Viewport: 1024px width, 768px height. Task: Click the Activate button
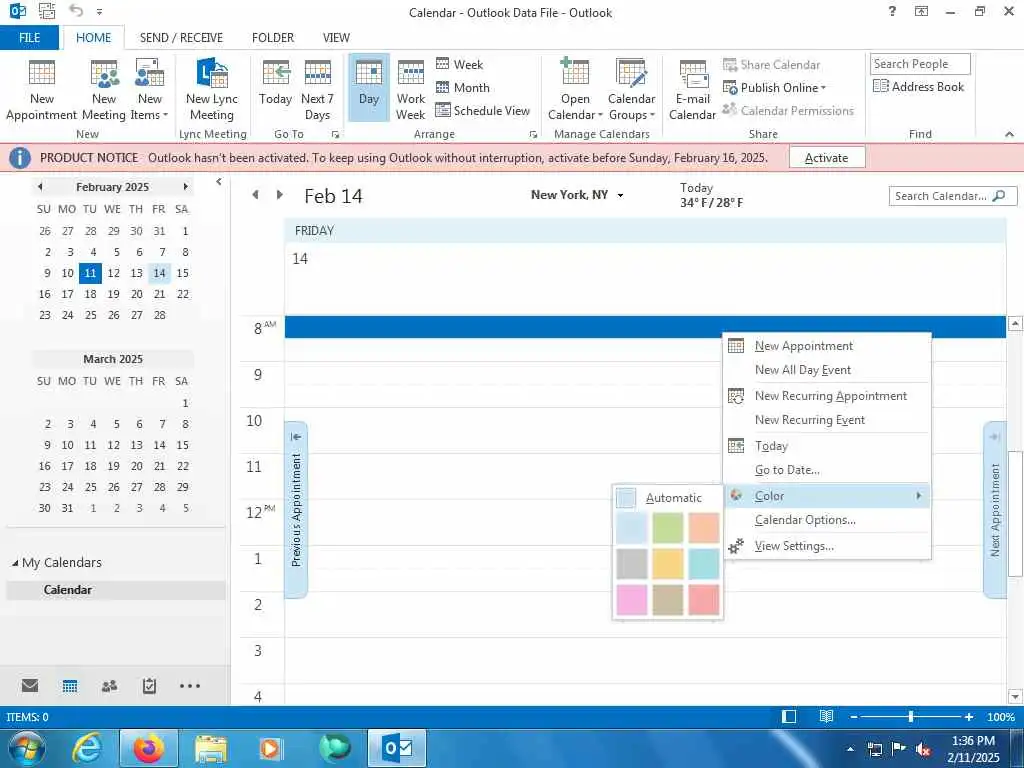point(827,157)
